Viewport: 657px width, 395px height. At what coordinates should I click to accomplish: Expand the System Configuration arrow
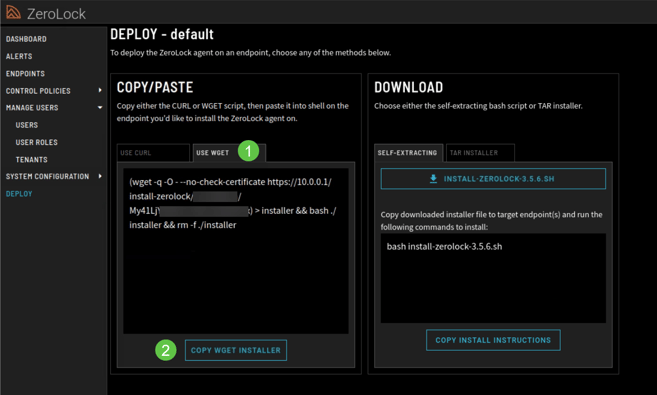100,176
